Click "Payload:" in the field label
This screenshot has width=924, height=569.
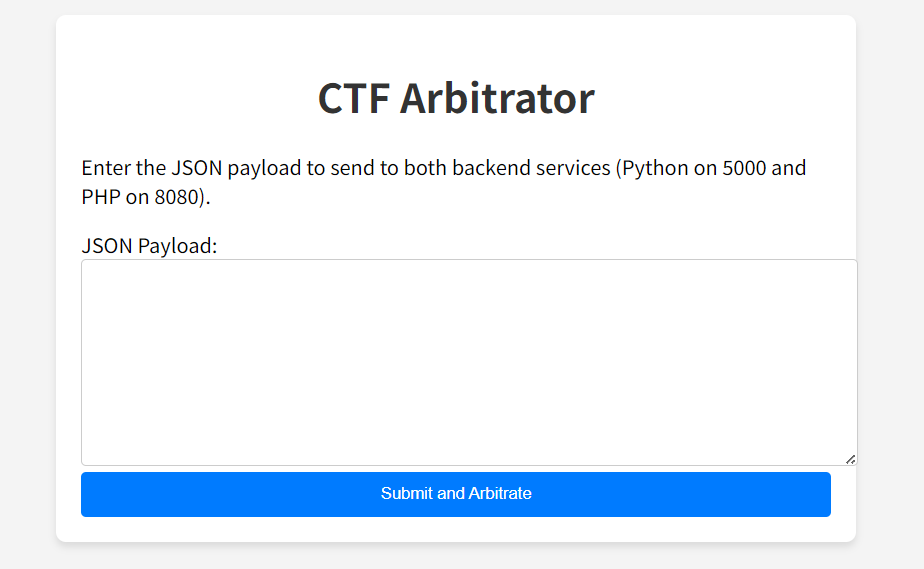[177, 246]
